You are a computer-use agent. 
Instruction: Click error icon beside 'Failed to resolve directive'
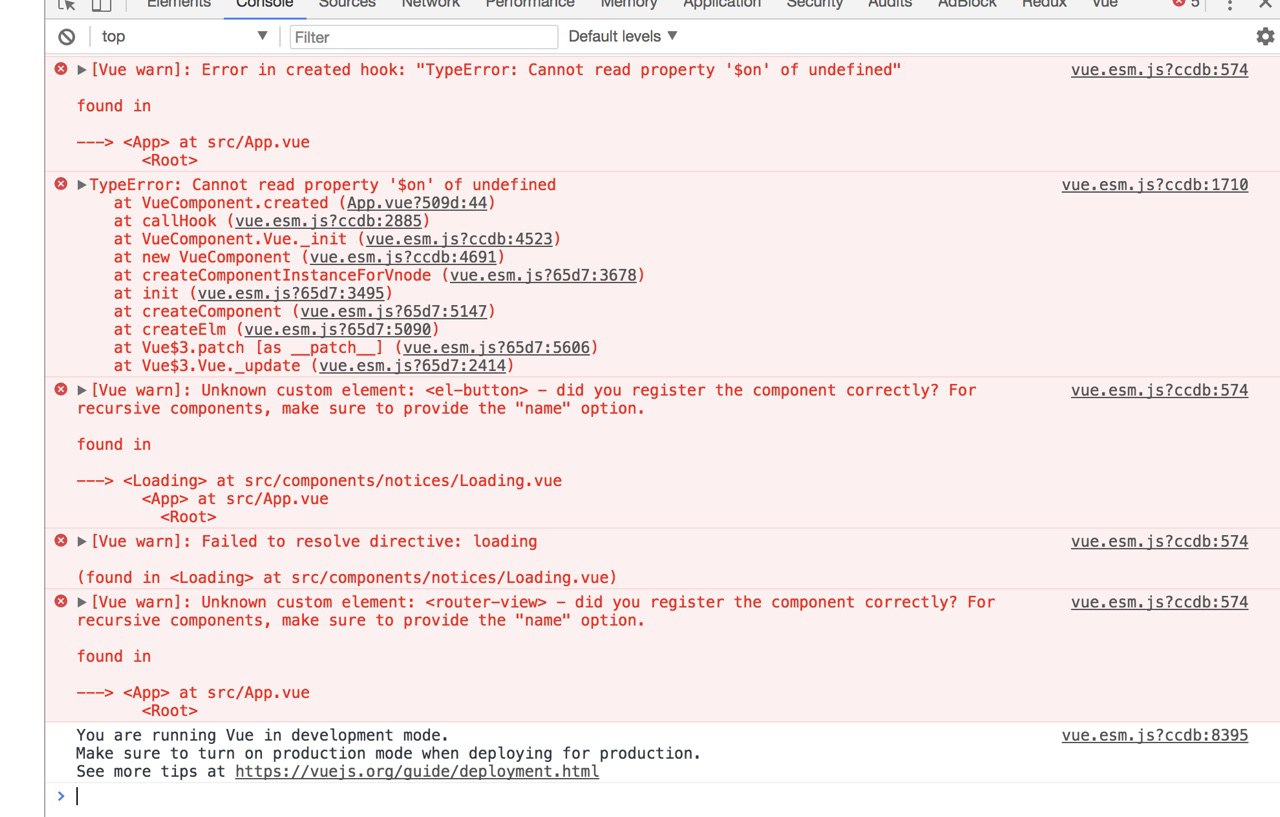[61, 542]
